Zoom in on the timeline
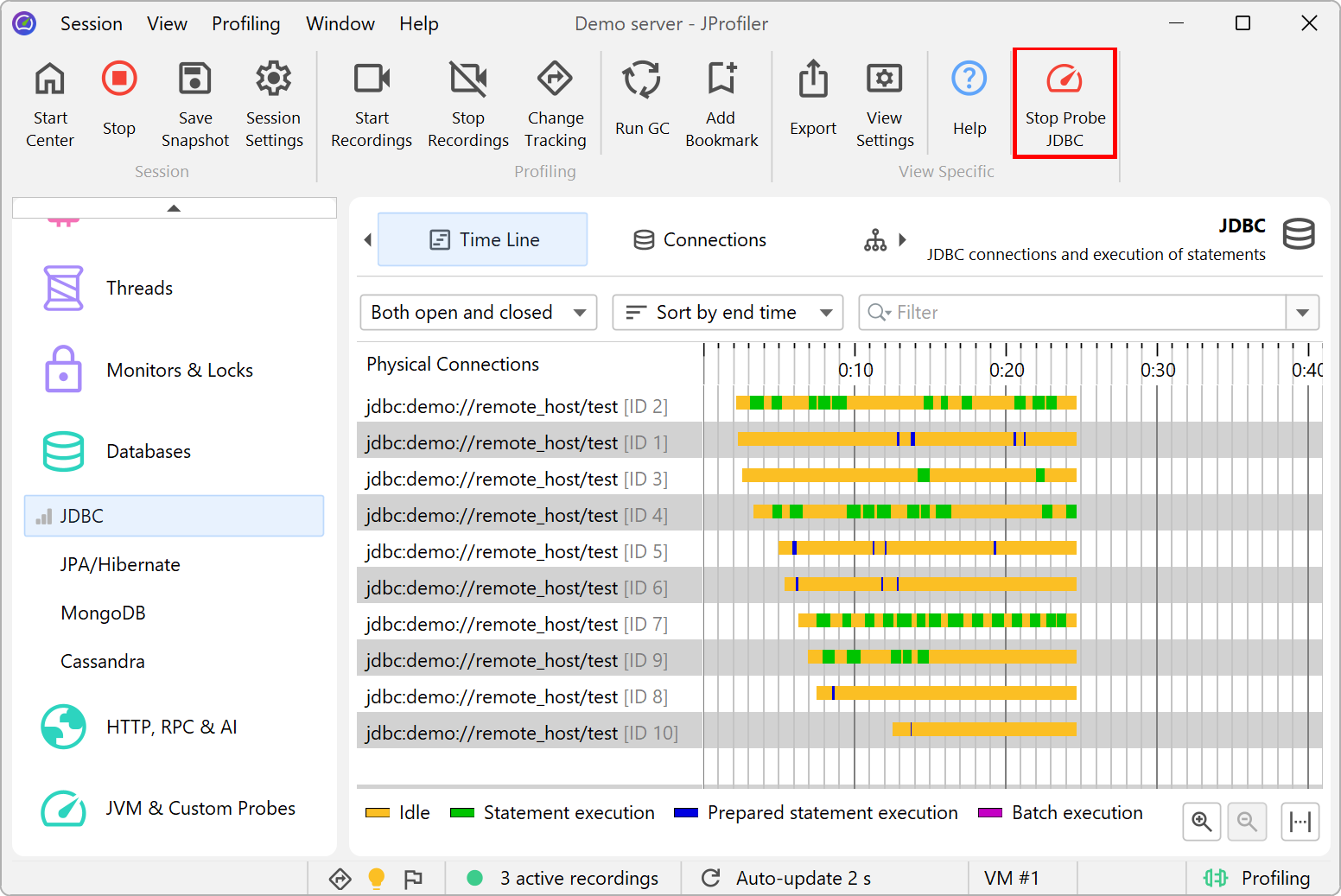 point(1201,821)
